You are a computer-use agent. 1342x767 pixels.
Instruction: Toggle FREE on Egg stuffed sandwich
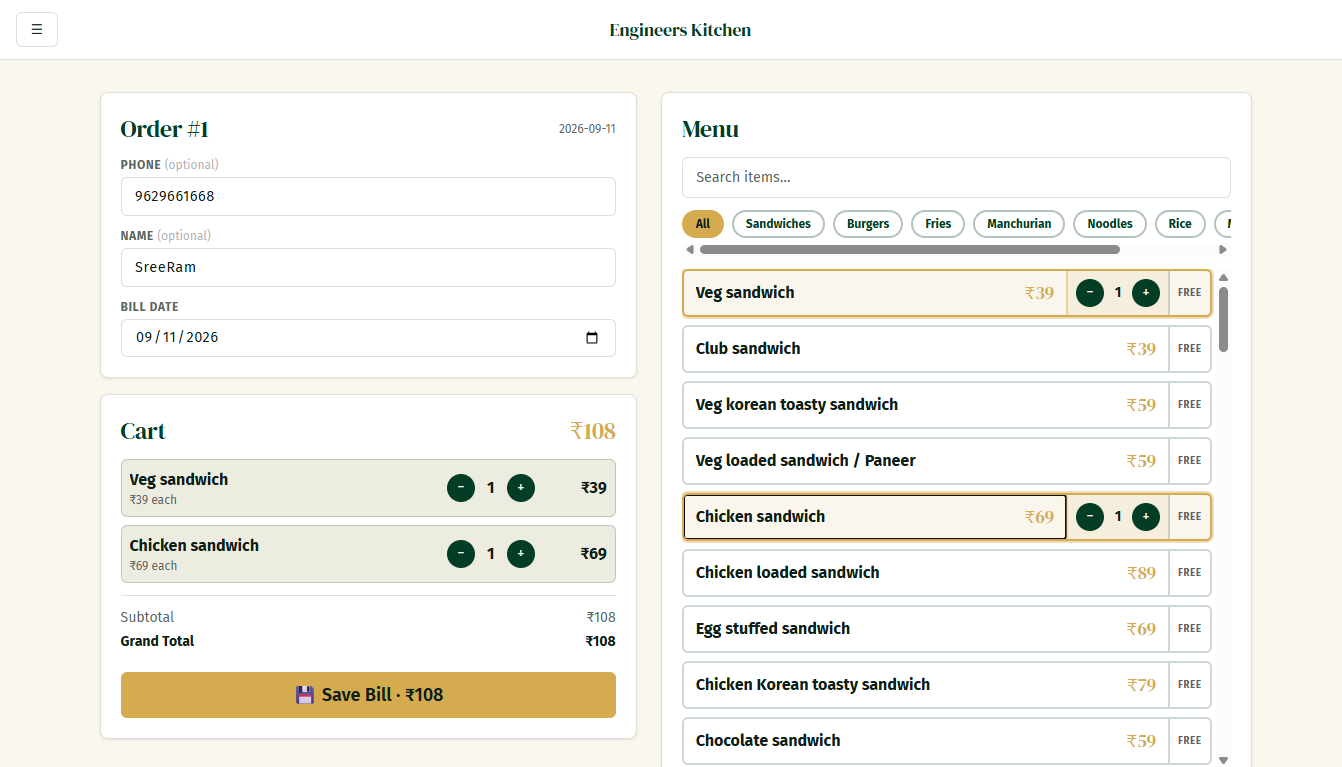[1189, 629]
